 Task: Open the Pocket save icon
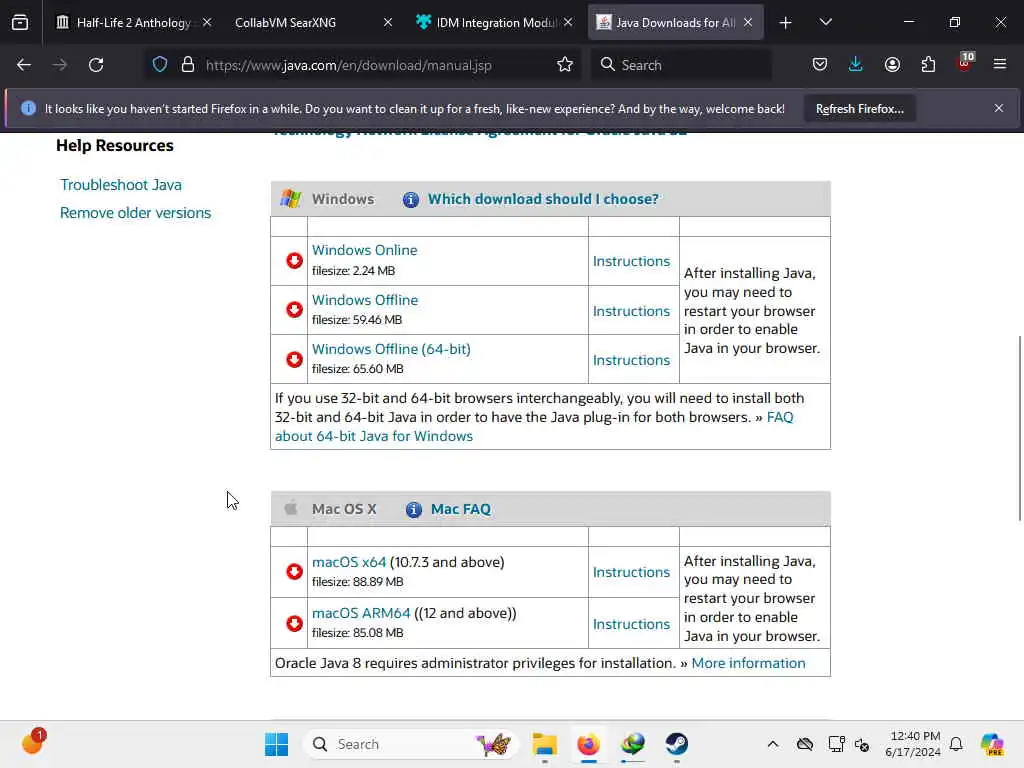[x=820, y=65]
